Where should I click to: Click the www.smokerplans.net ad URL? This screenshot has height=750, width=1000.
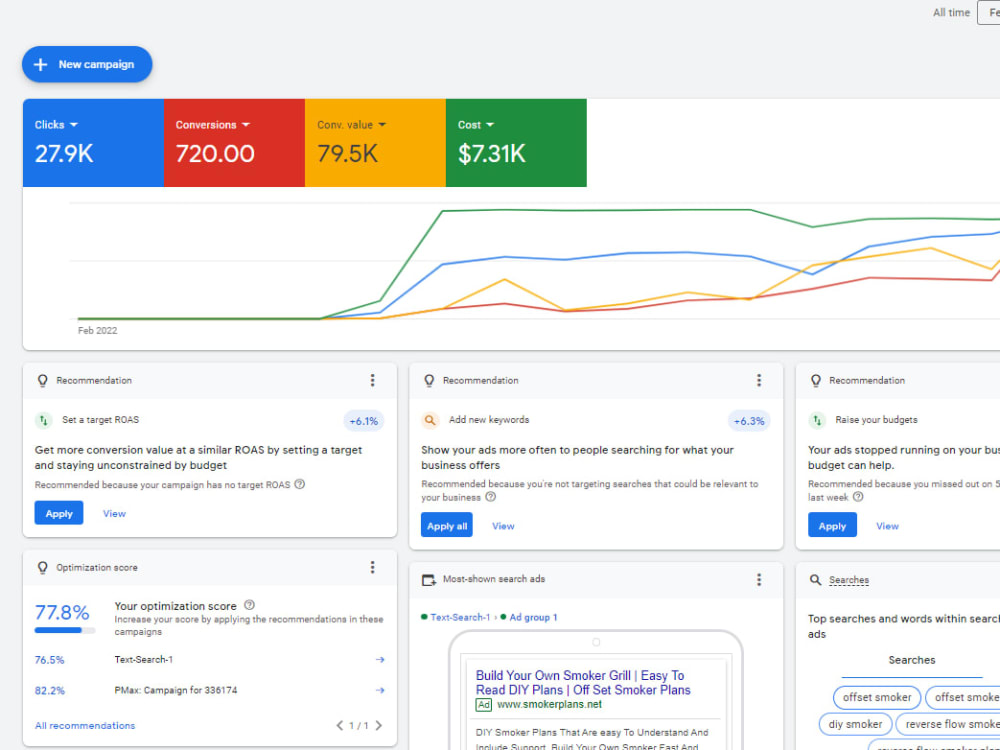click(549, 705)
